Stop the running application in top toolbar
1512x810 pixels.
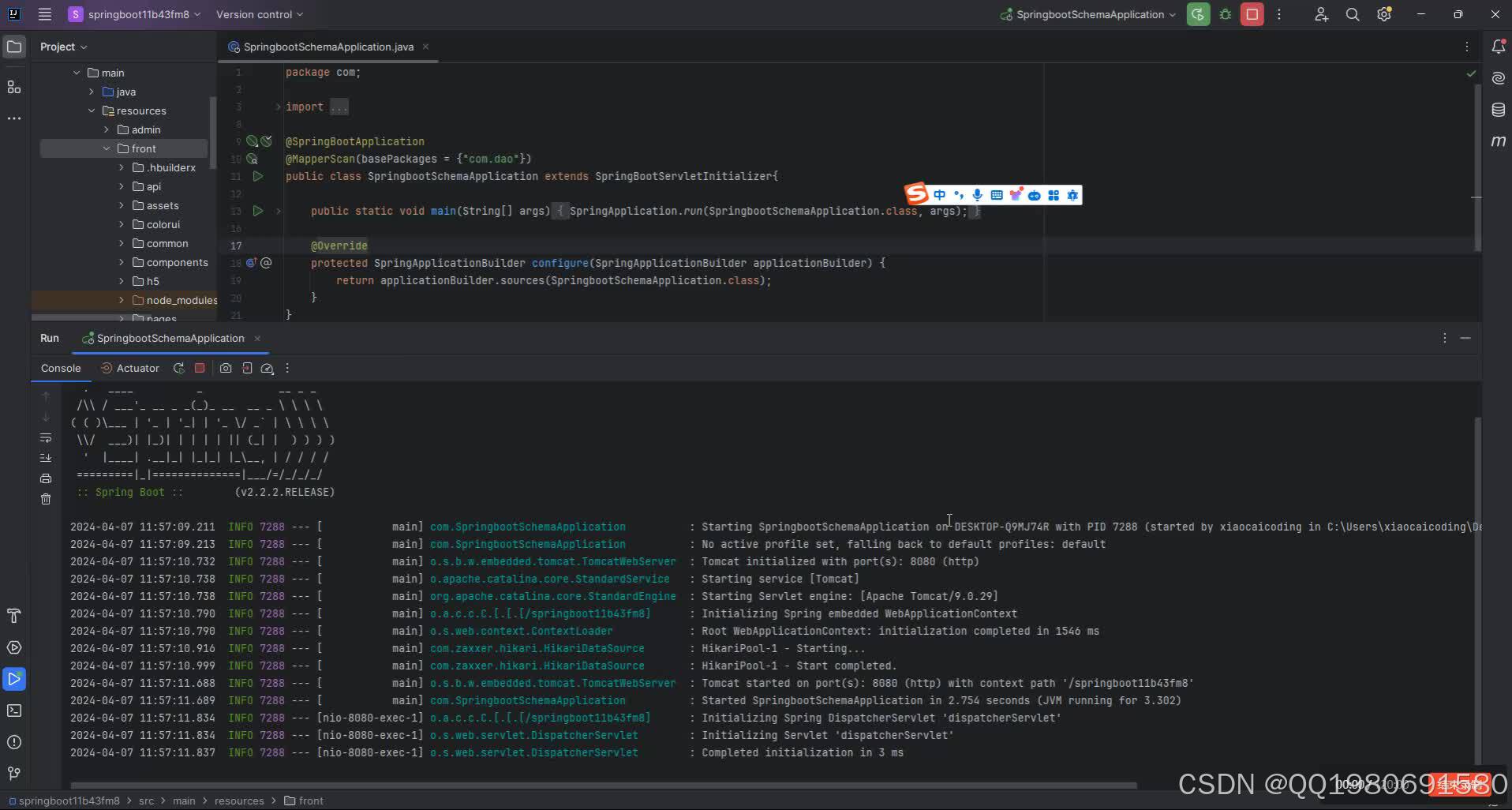[x=1252, y=14]
